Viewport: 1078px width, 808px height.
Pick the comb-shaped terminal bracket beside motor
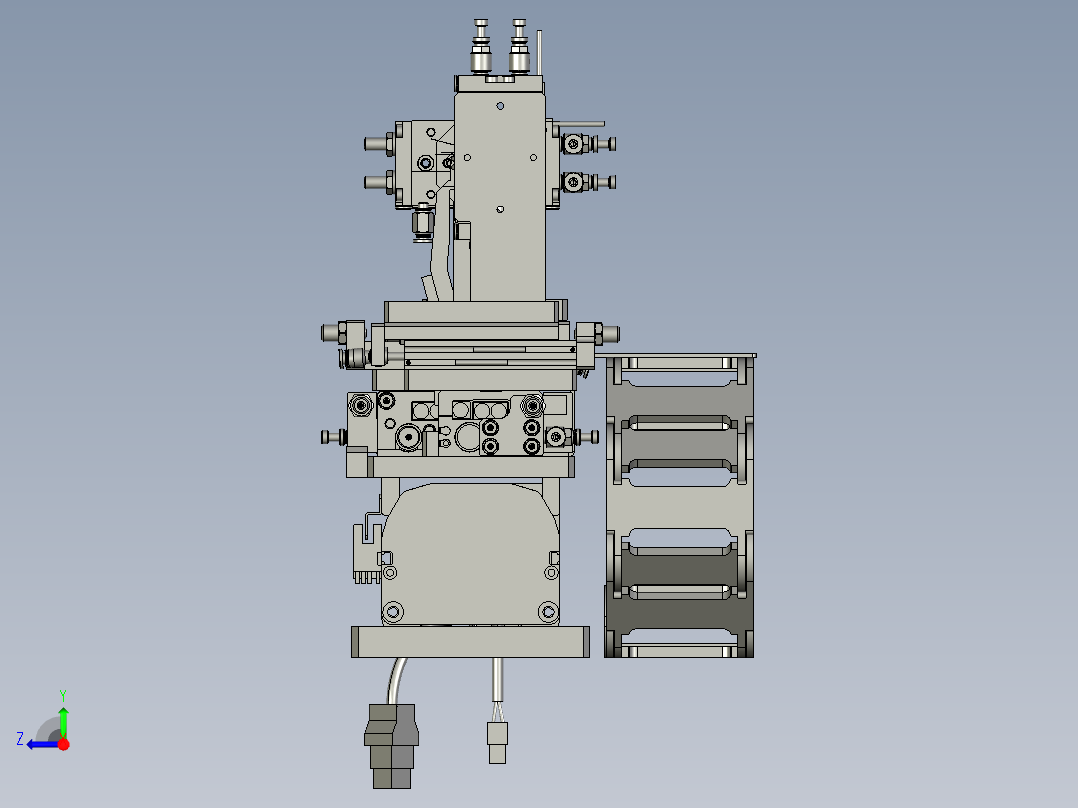point(367,554)
